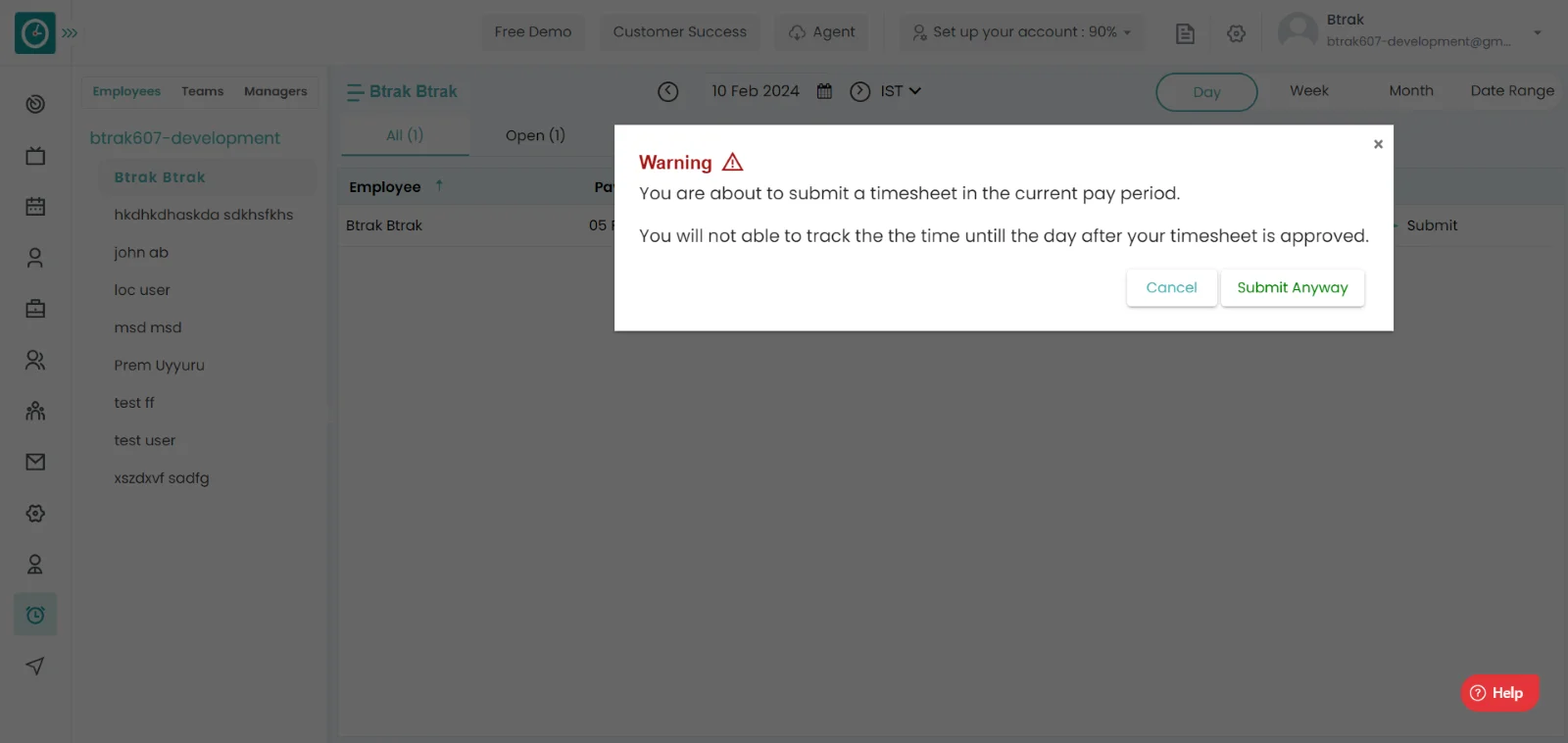Image resolution: width=1568 pixels, height=743 pixels.
Task: Switch to Managers tab
Action: [x=275, y=91]
